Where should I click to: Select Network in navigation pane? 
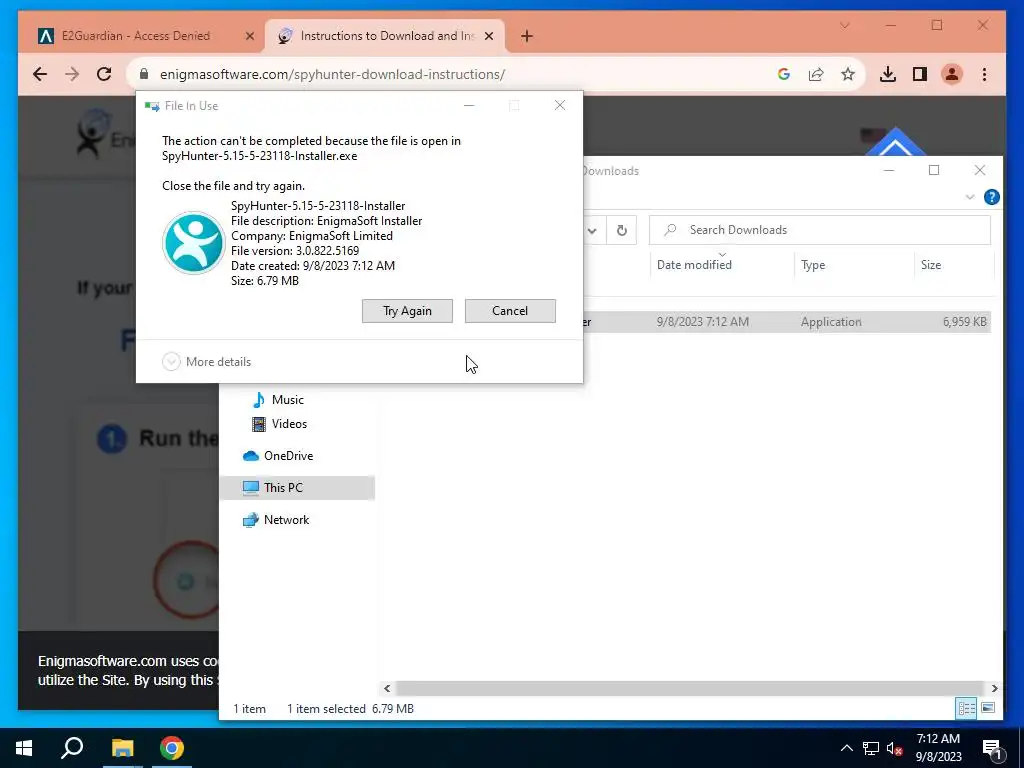pos(276,520)
